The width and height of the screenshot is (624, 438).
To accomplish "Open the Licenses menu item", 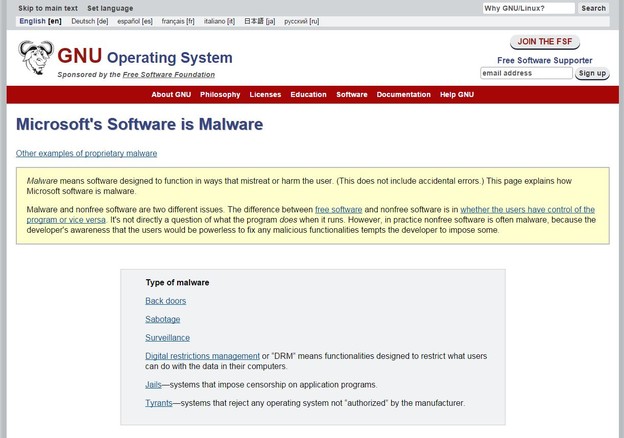I will (265, 95).
